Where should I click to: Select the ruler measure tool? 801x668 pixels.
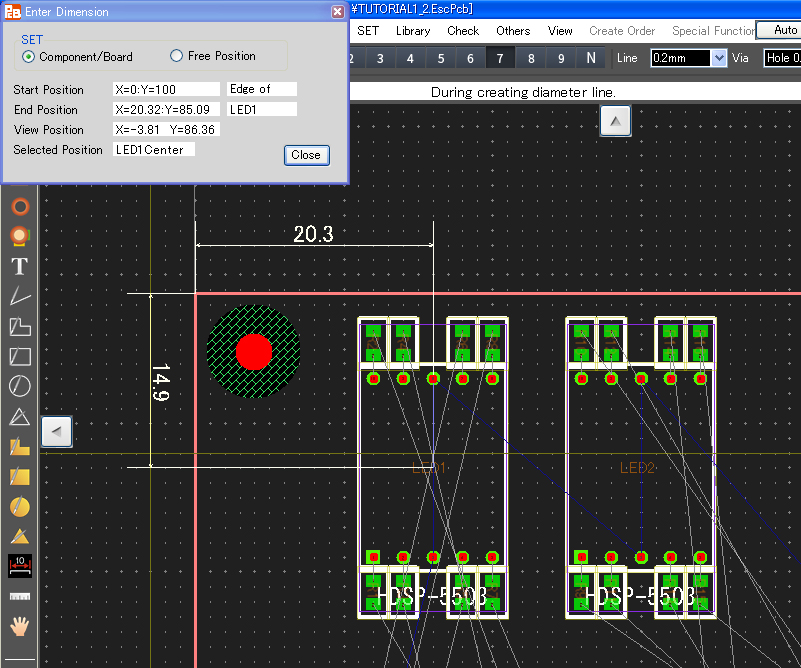click(x=20, y=596)
